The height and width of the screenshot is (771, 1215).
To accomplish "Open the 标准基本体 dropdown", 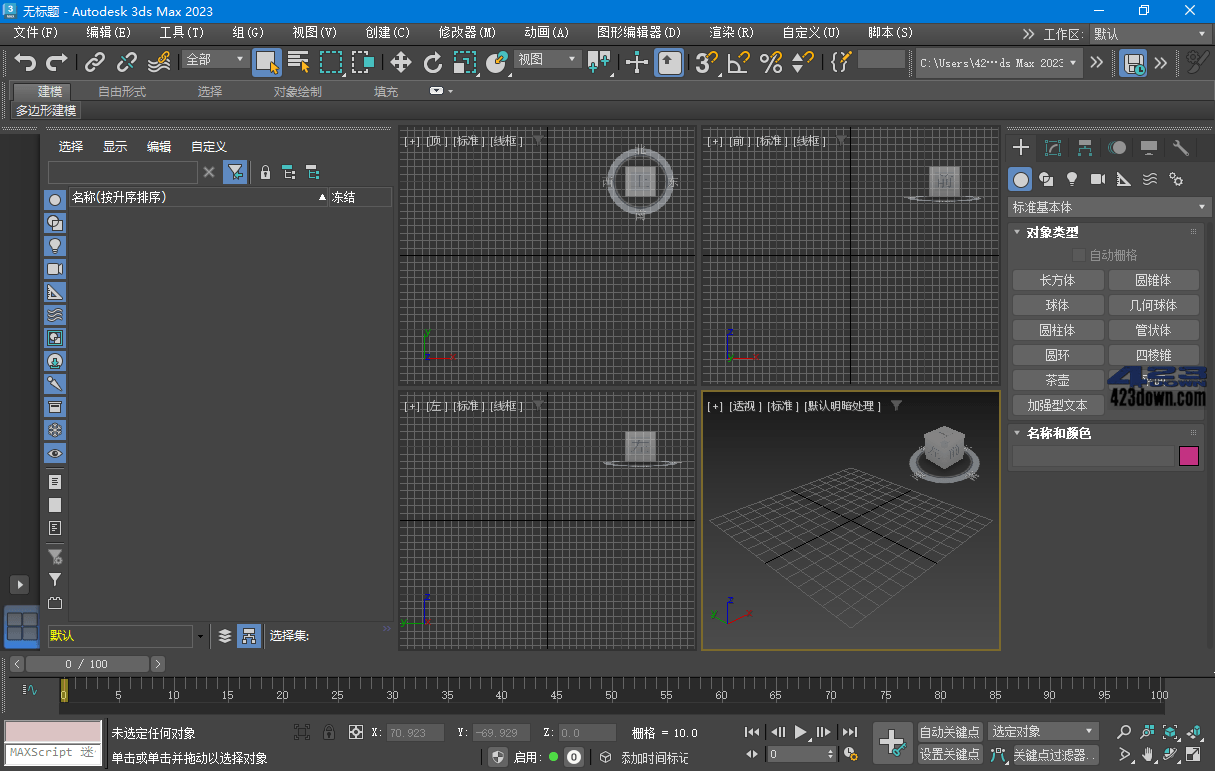I will click(1108, 207).
